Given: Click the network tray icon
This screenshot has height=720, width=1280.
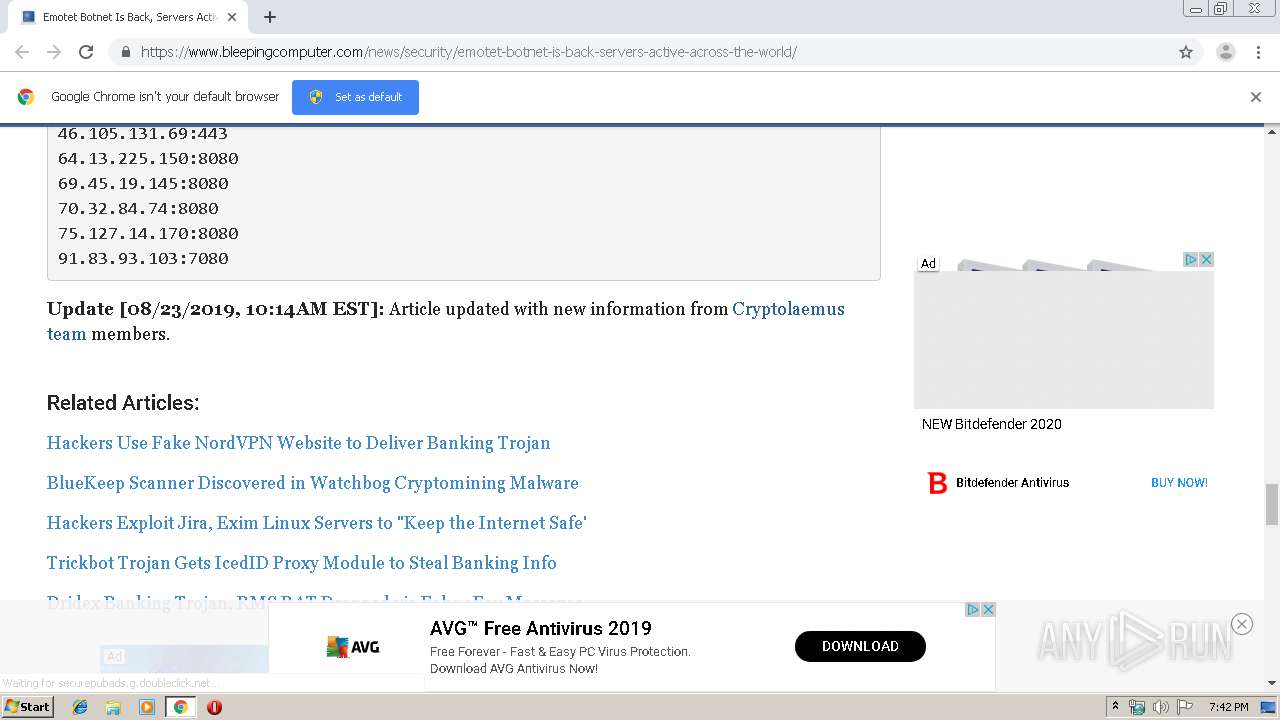Looking at the screenshot, I should point(1137,707).
